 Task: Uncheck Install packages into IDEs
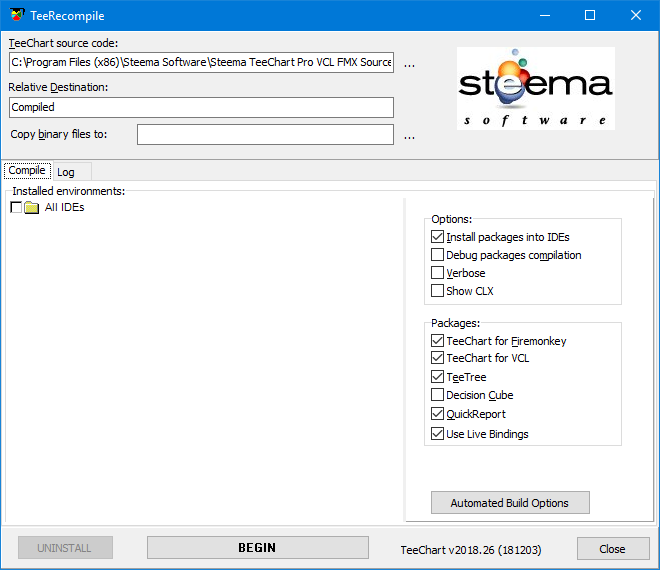437,237
